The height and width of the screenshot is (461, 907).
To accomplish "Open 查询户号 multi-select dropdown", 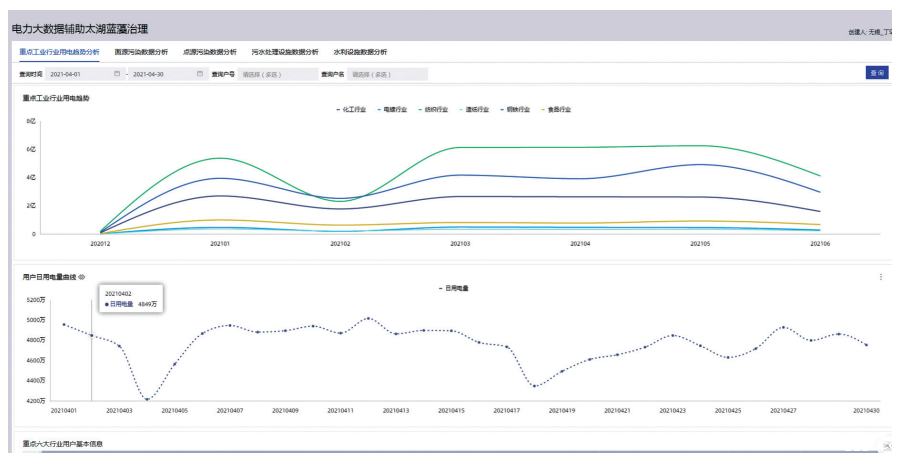I will 274,74.
